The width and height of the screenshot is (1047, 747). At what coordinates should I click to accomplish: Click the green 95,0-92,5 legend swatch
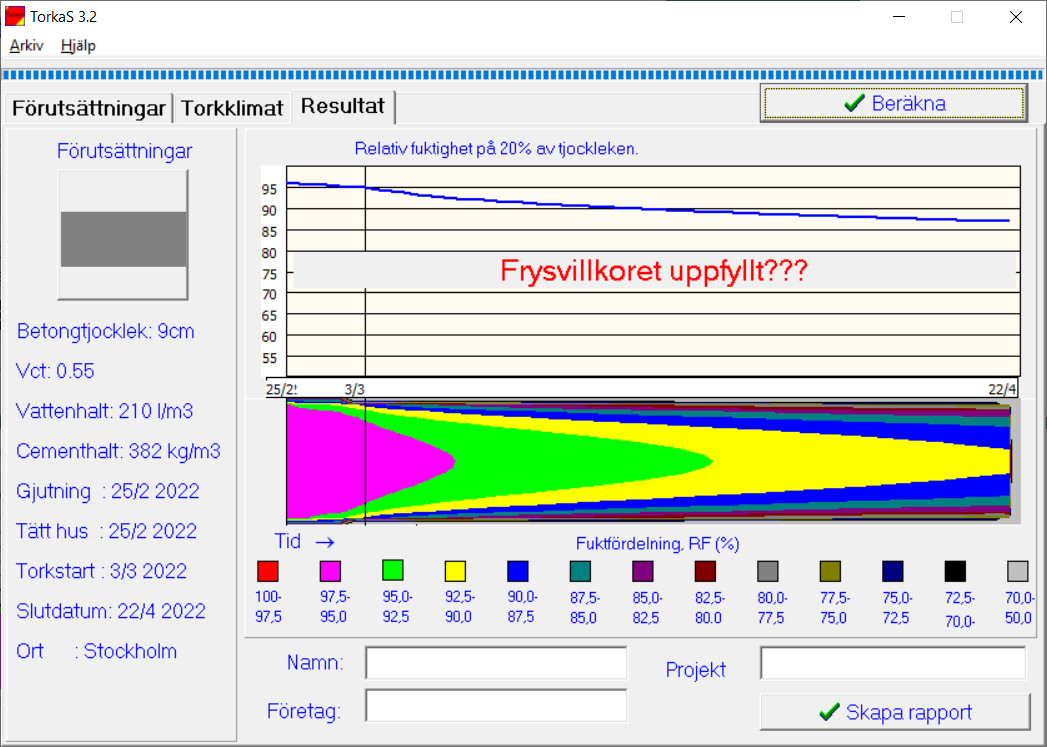(x=393, y=570)
